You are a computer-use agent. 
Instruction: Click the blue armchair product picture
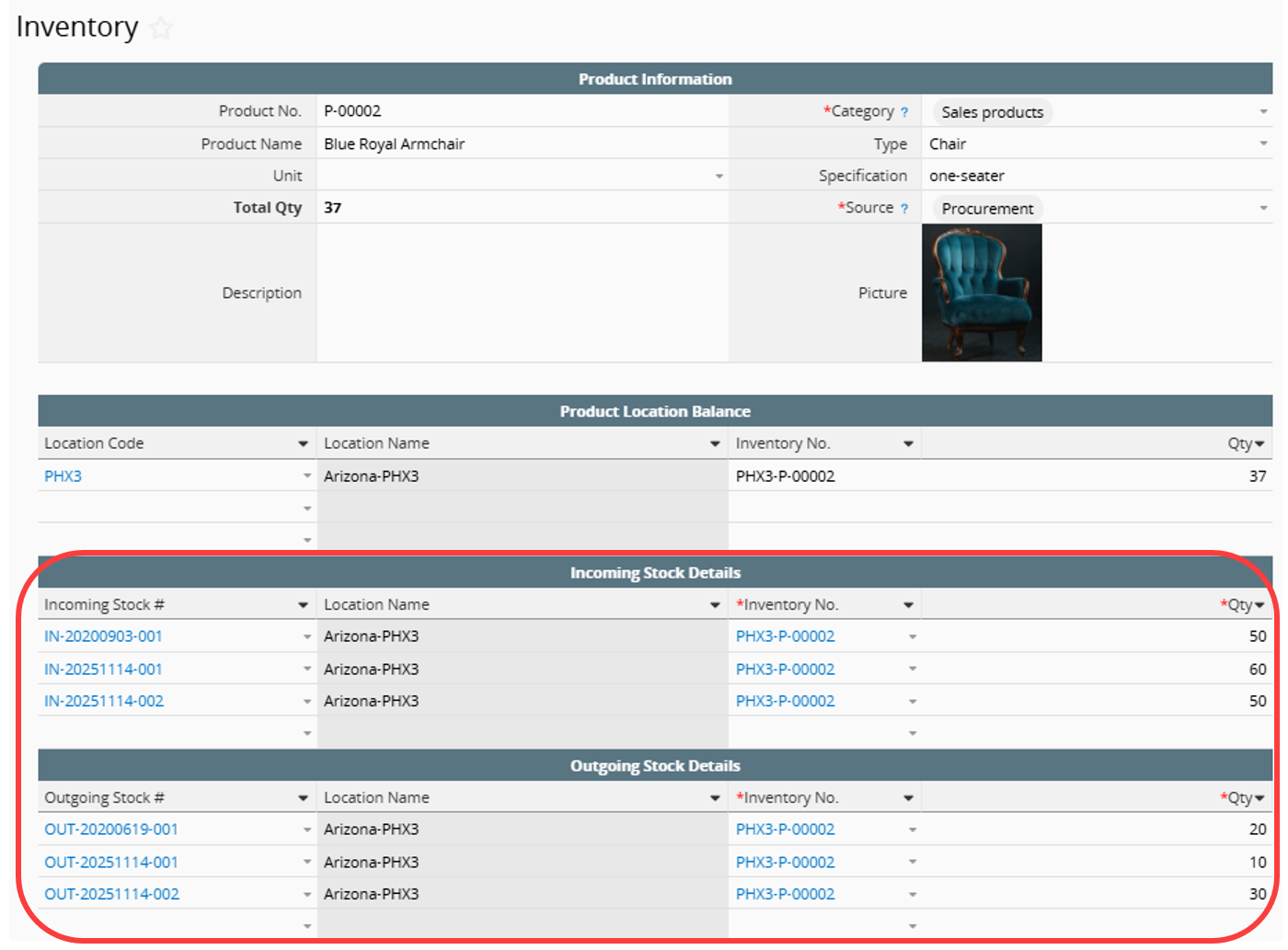pos(982,293)
